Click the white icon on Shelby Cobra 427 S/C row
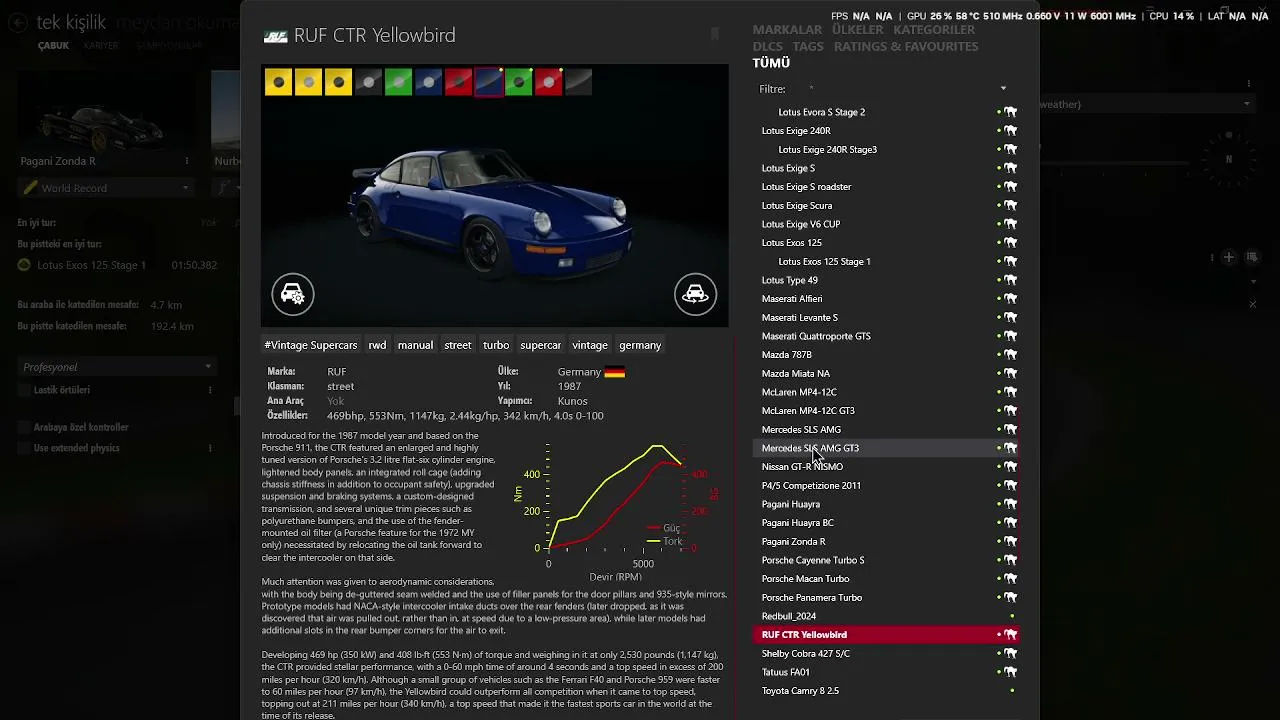 pos(1011,654)
